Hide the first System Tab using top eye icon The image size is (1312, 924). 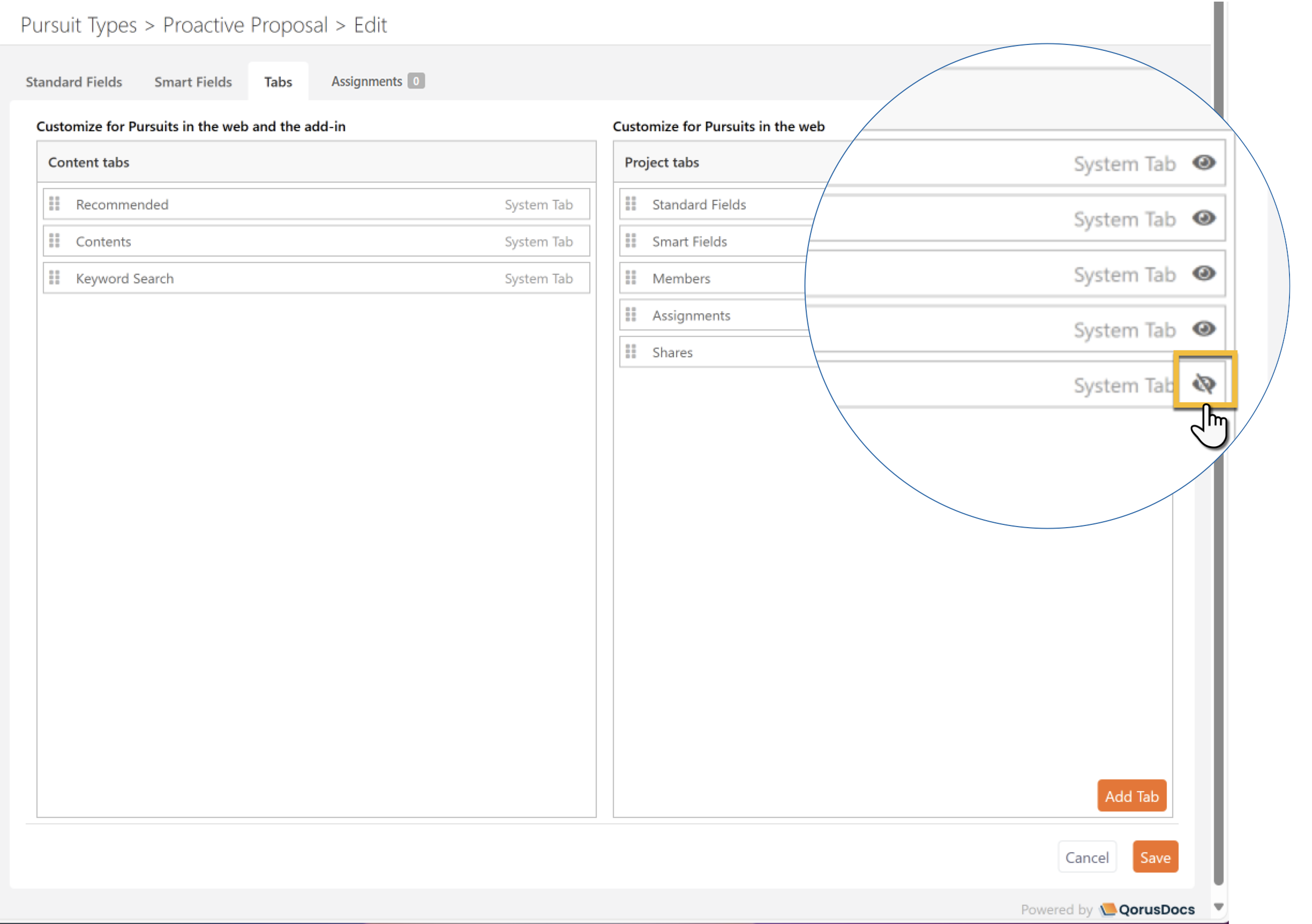[x=1203, y=163]
